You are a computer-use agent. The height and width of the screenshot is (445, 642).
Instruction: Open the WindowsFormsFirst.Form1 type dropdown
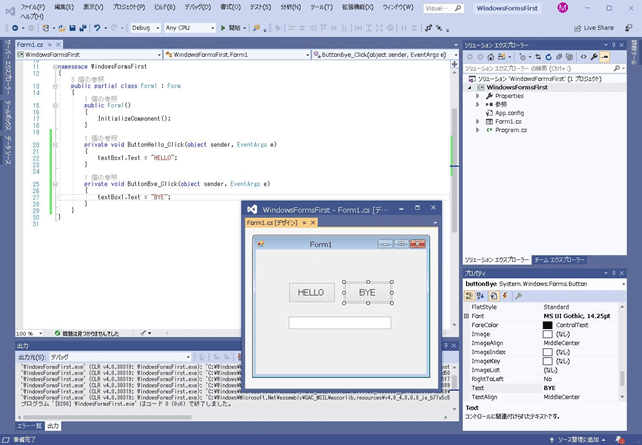[307, 54]
